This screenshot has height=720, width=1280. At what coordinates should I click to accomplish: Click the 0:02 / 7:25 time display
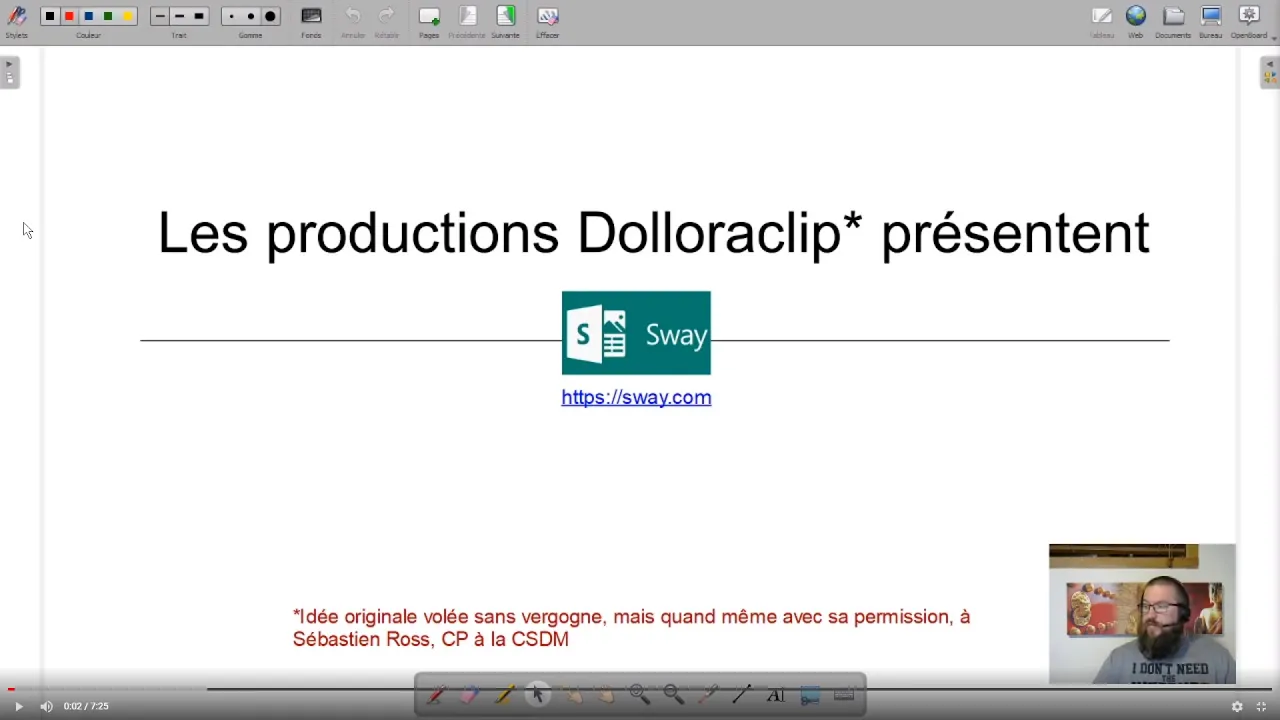pos(86,706)
